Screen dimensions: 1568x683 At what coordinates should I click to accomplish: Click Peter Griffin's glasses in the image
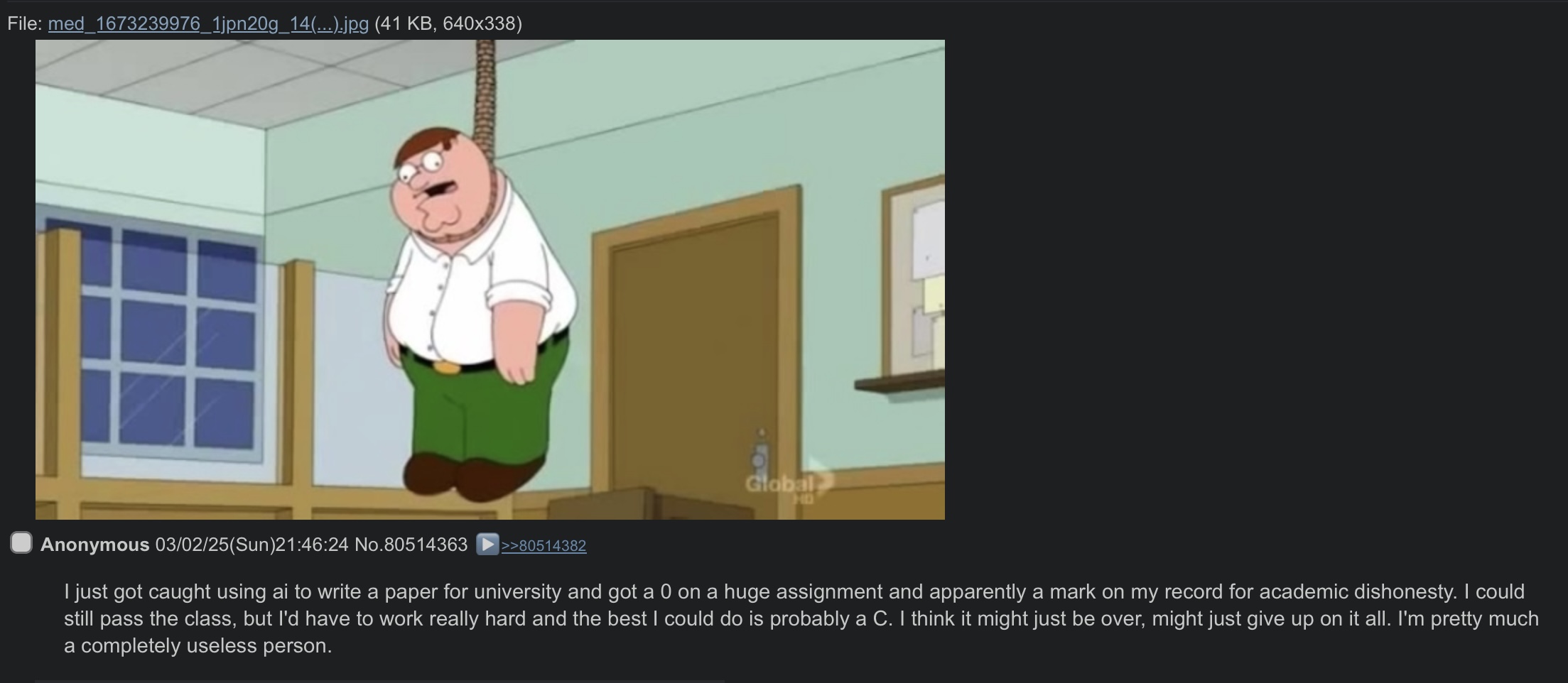click(419, 169)
